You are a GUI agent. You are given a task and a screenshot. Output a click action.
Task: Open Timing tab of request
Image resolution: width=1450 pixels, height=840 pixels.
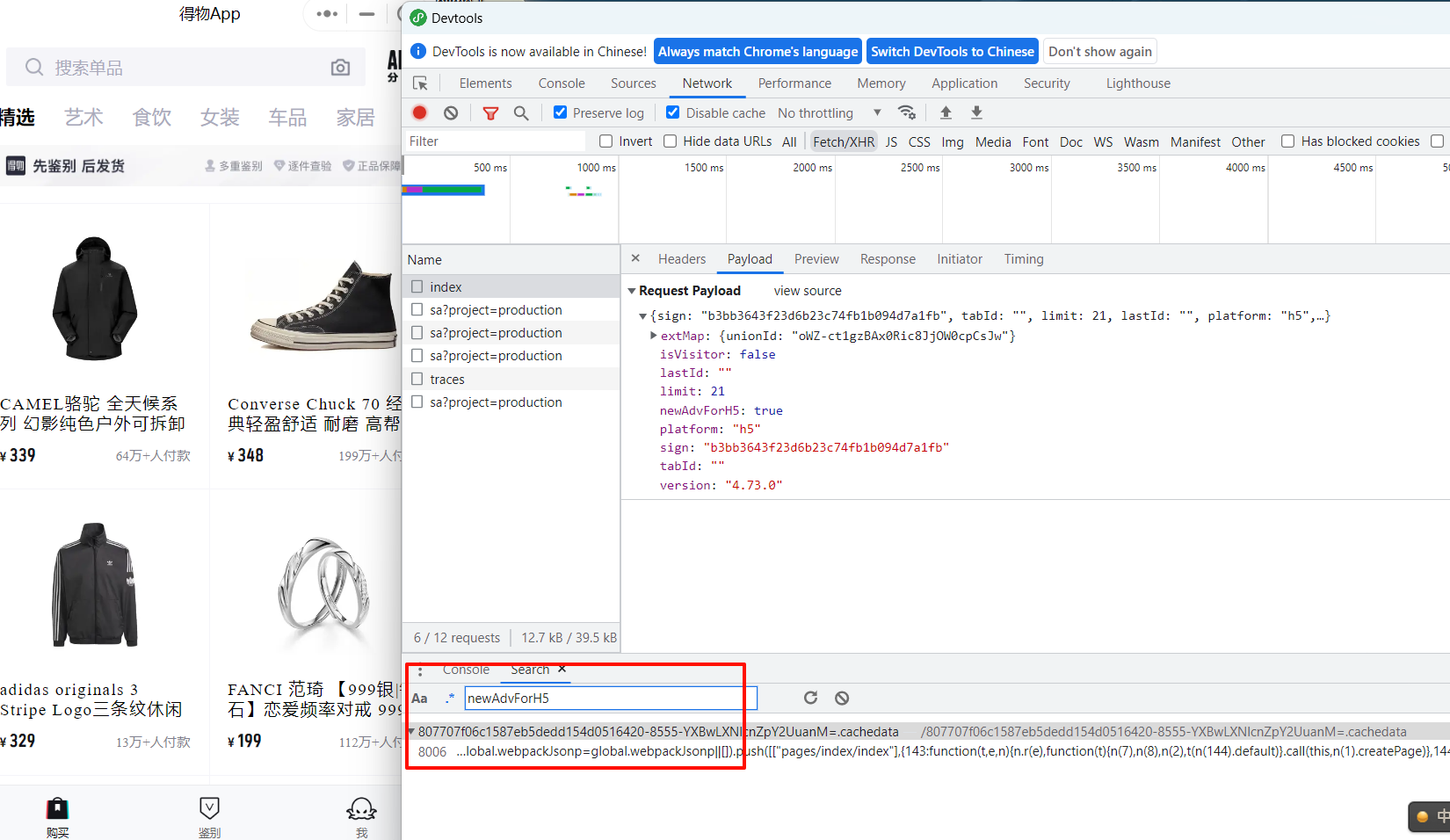click(1024, 259)
